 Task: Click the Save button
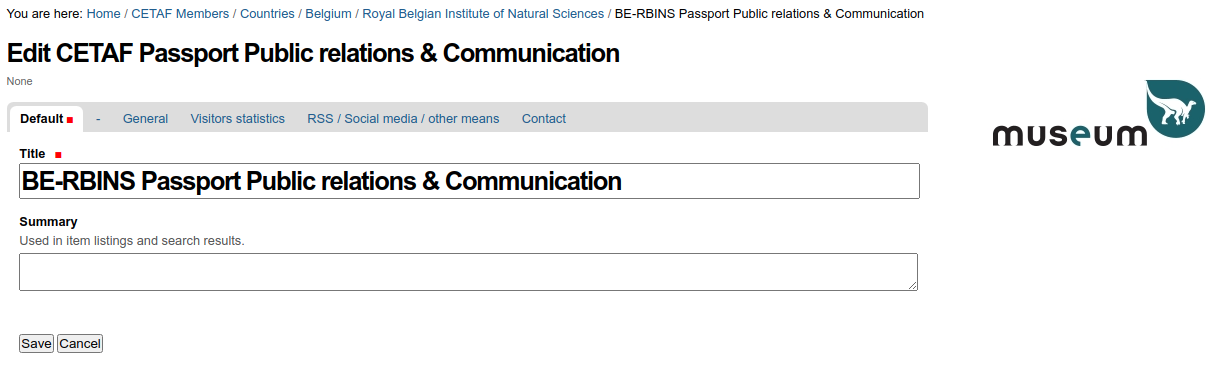pos(37,343)
